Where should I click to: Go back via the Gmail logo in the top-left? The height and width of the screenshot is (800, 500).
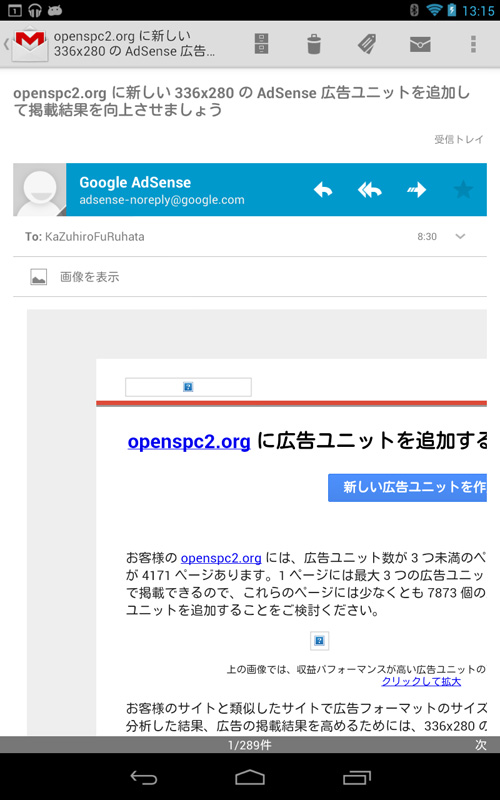(x=30, y=44)
